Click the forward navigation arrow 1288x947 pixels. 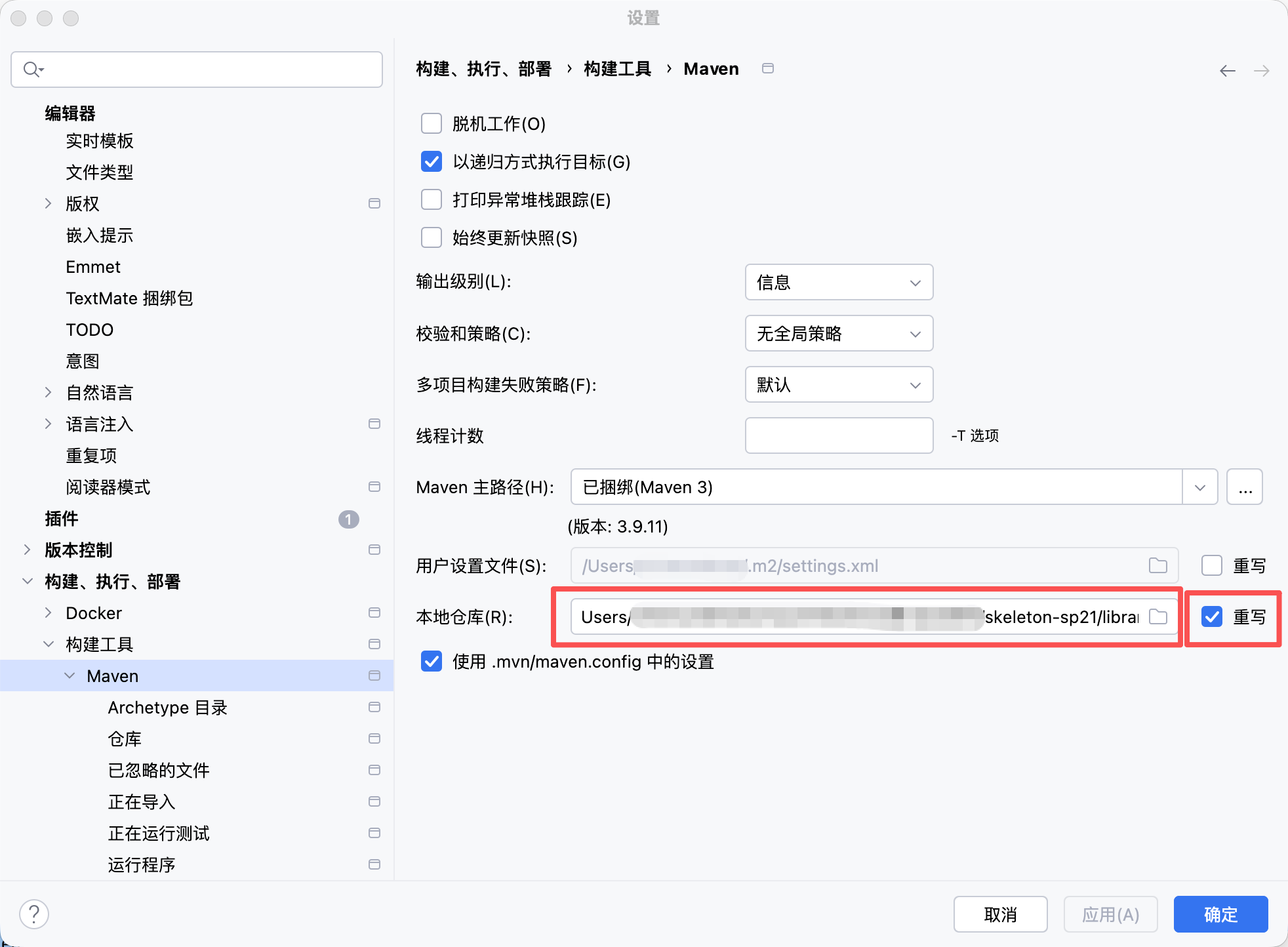[1261, 70]
